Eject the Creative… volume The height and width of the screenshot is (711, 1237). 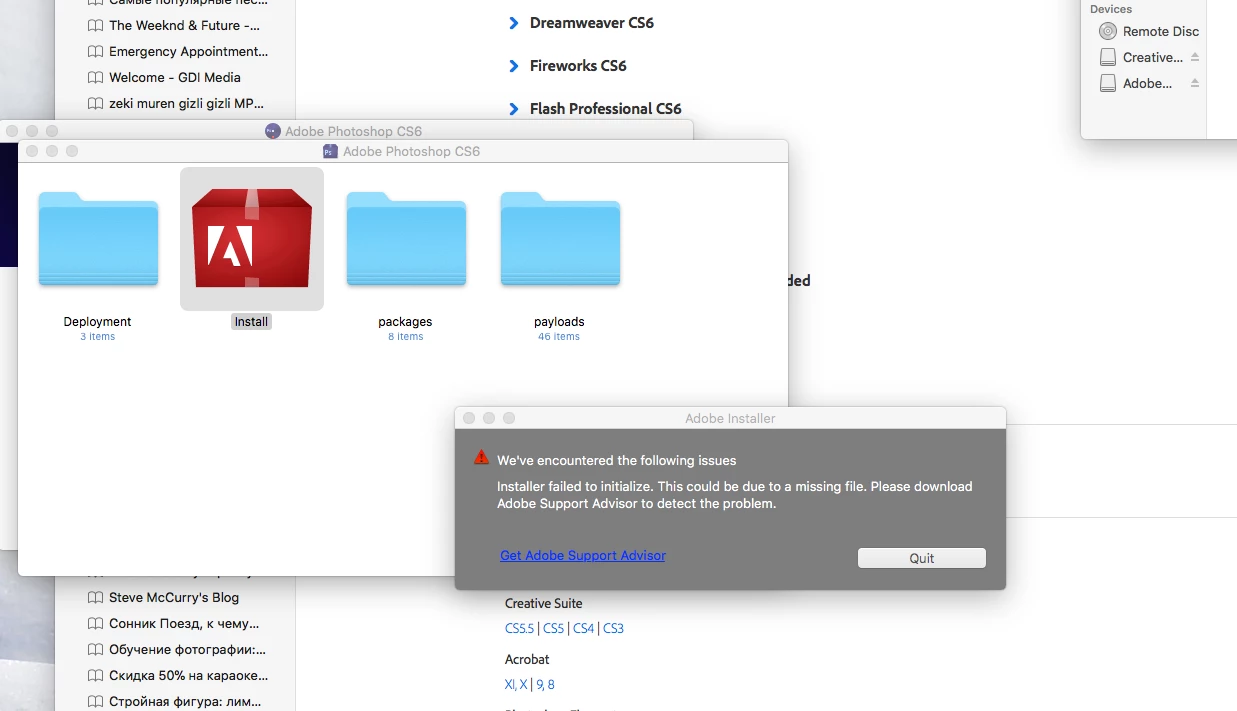[1195, 57]
